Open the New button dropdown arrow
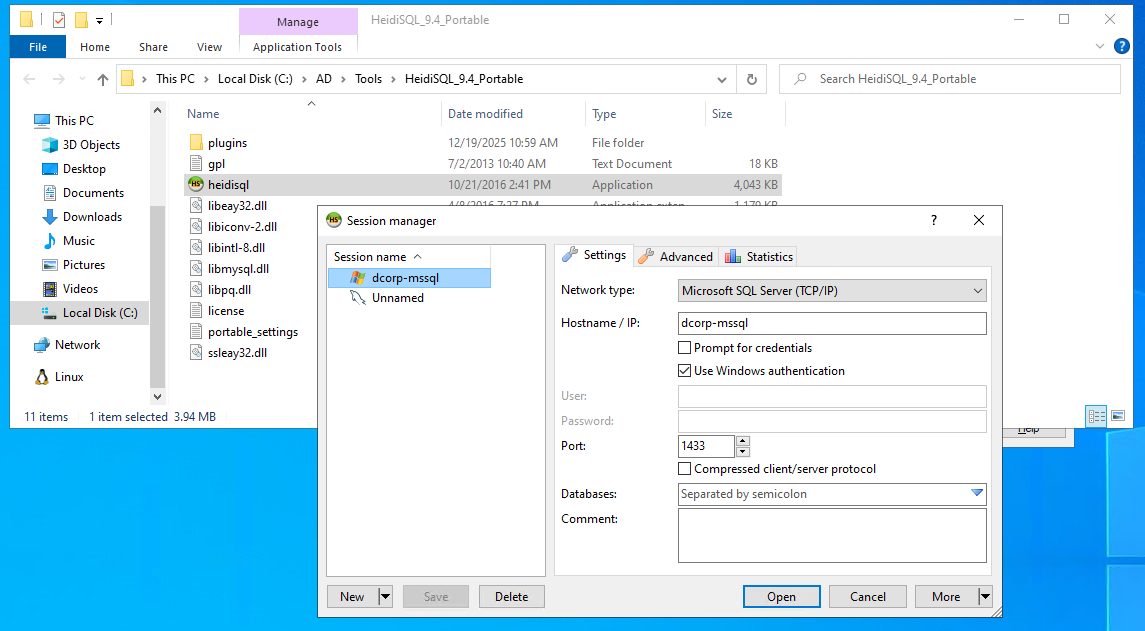Viewport: 1145px width, 631px height. click(x=385, y=597)
